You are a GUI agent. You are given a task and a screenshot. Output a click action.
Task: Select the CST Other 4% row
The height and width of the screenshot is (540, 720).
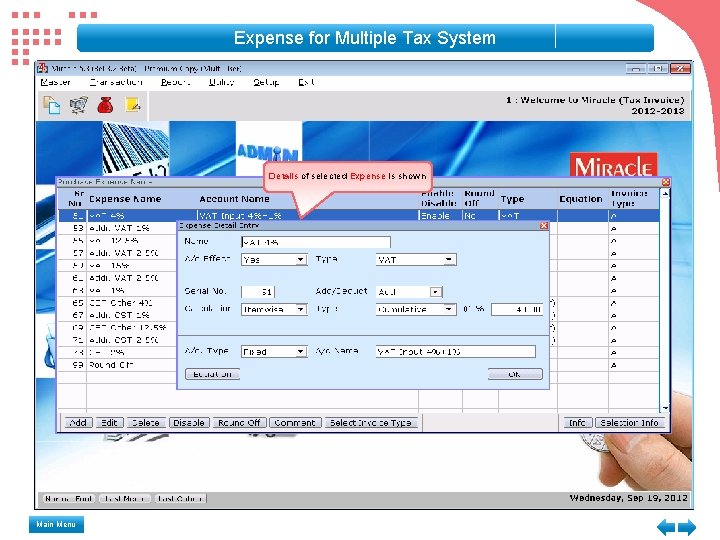(x=118, y=303)
